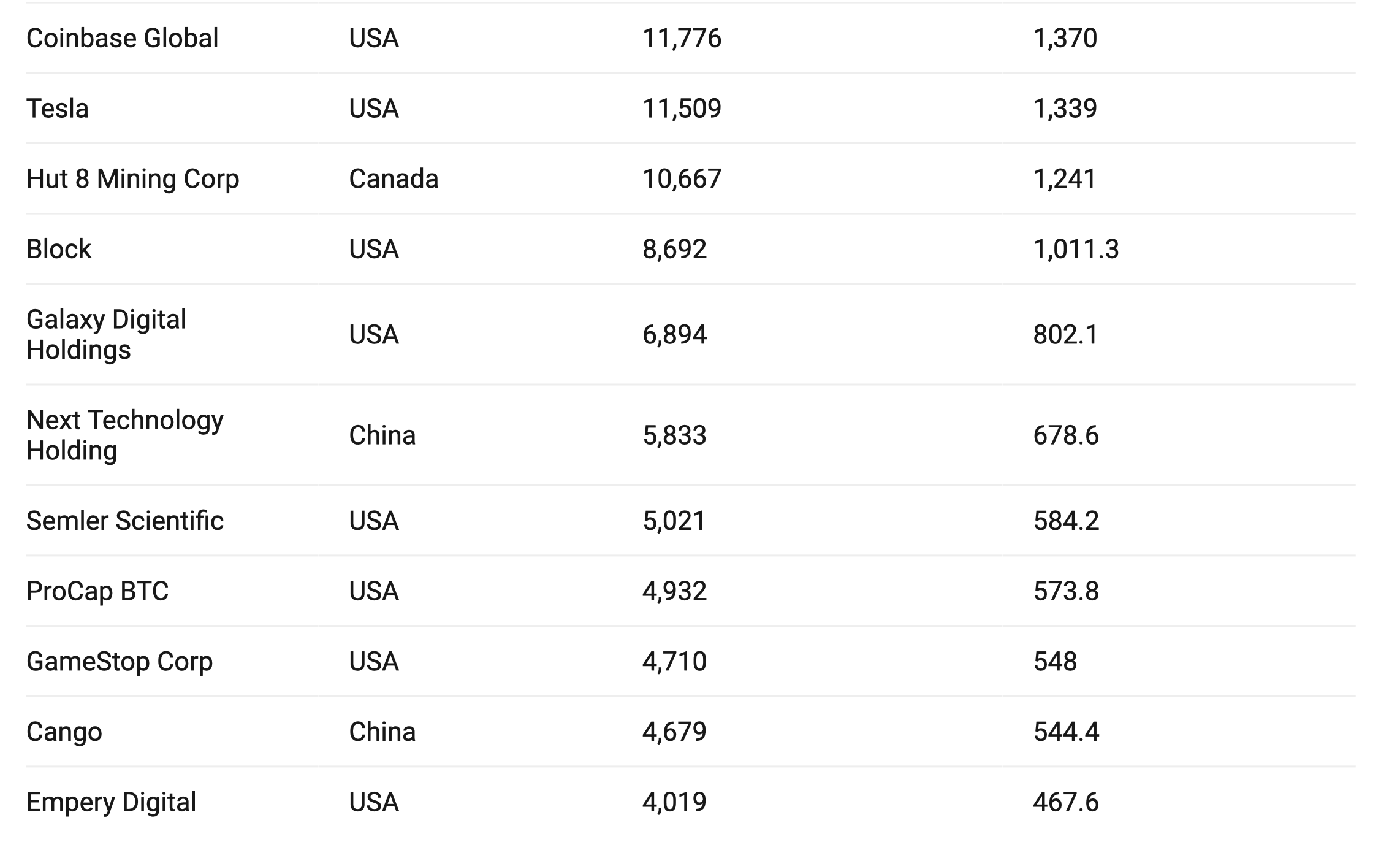
Task: Click the Coinbase Global company name
Action: [122, 38]
